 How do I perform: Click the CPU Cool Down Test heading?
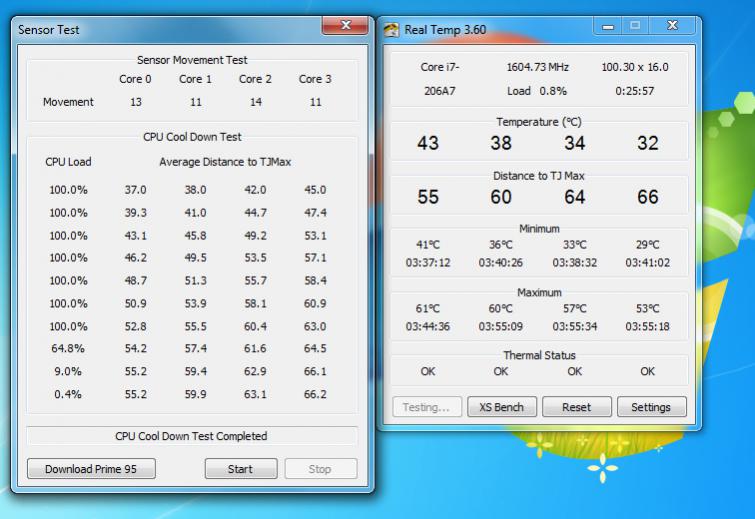192,137
